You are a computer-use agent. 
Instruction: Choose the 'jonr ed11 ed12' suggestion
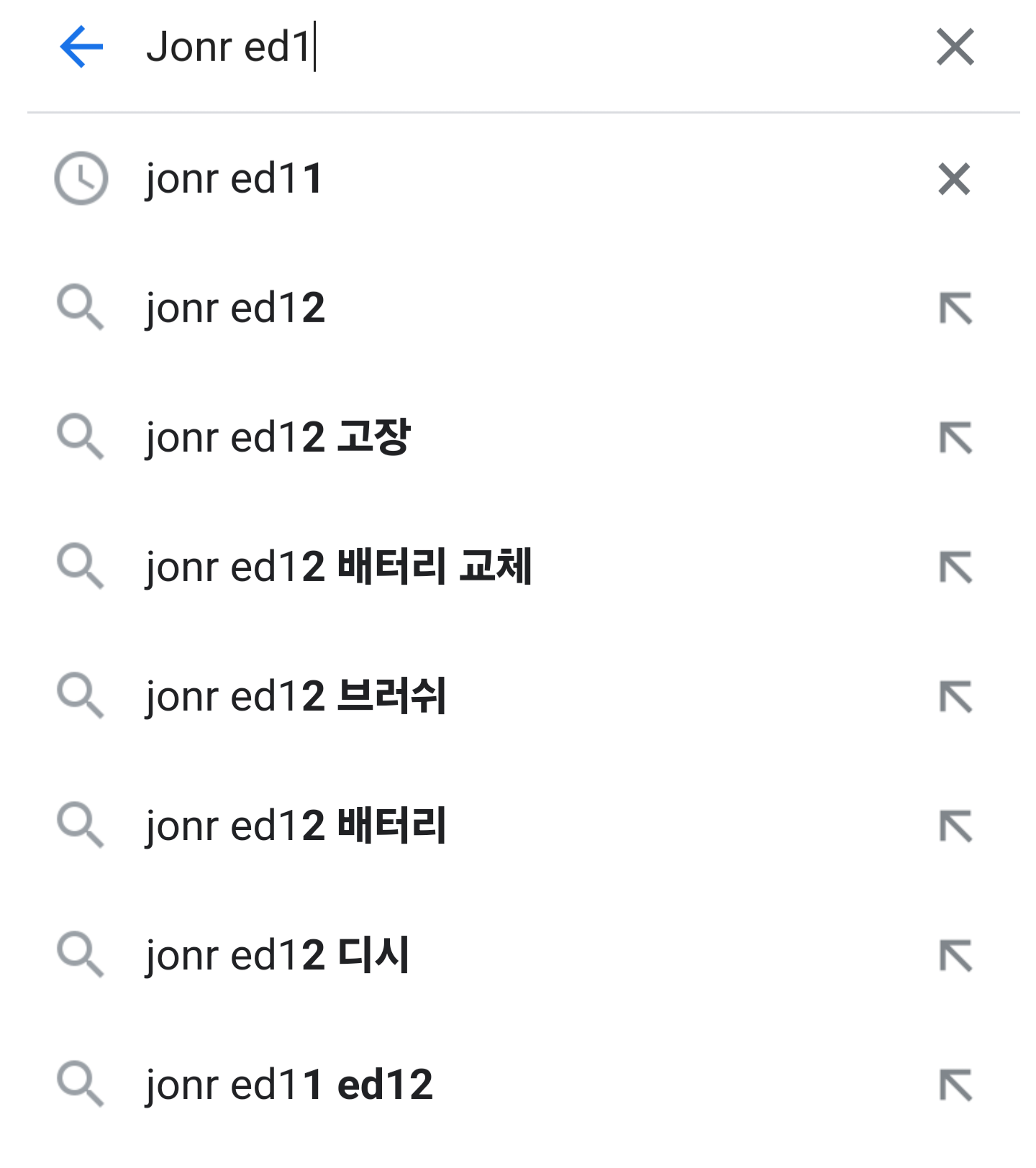click(x=289, y=1085)
